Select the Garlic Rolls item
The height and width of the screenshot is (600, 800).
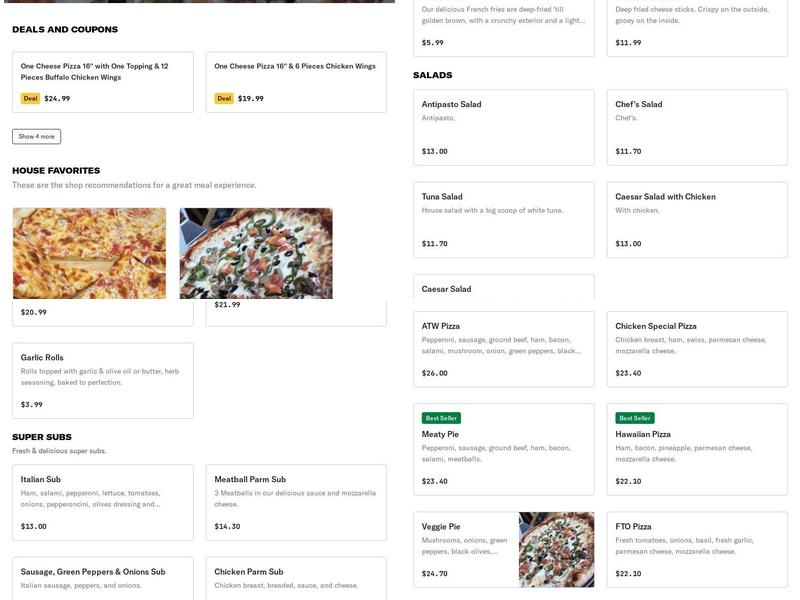[102, 380]
